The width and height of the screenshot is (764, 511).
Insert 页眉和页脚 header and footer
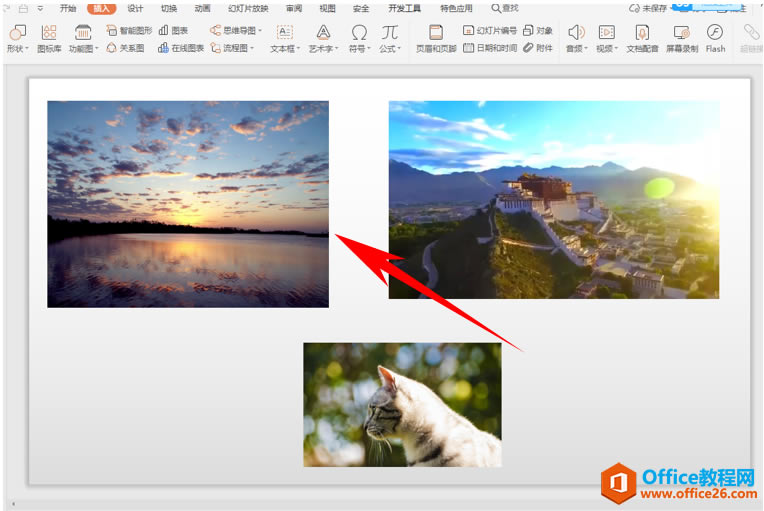pyautogui.click(x=436, y=38)
